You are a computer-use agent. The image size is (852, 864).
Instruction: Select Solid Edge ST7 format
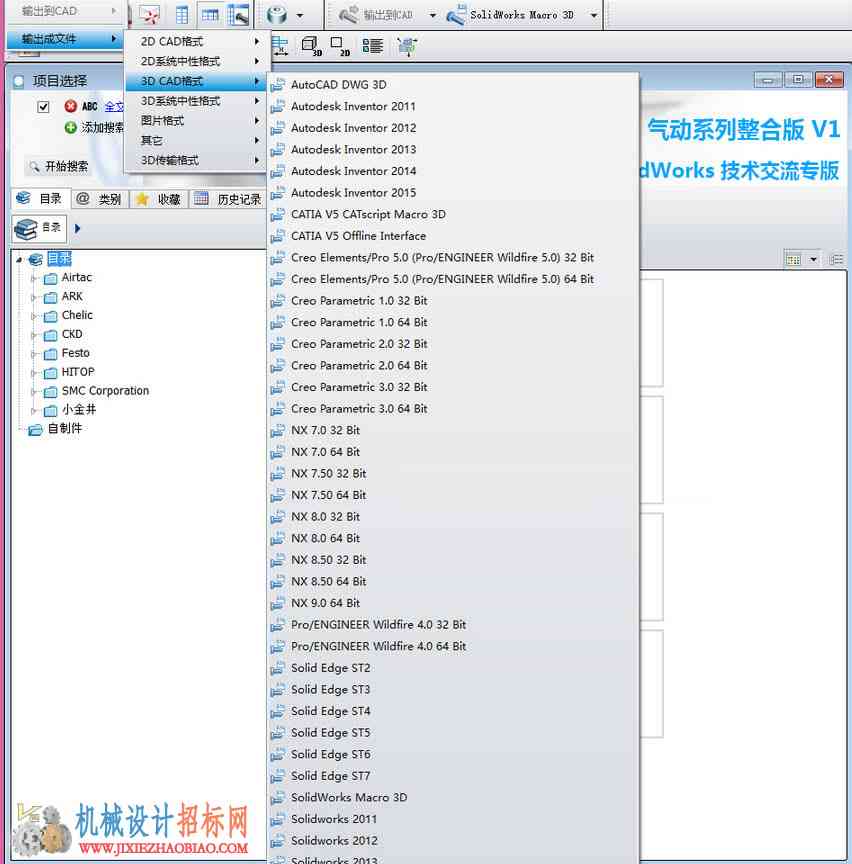pos(452,776)
